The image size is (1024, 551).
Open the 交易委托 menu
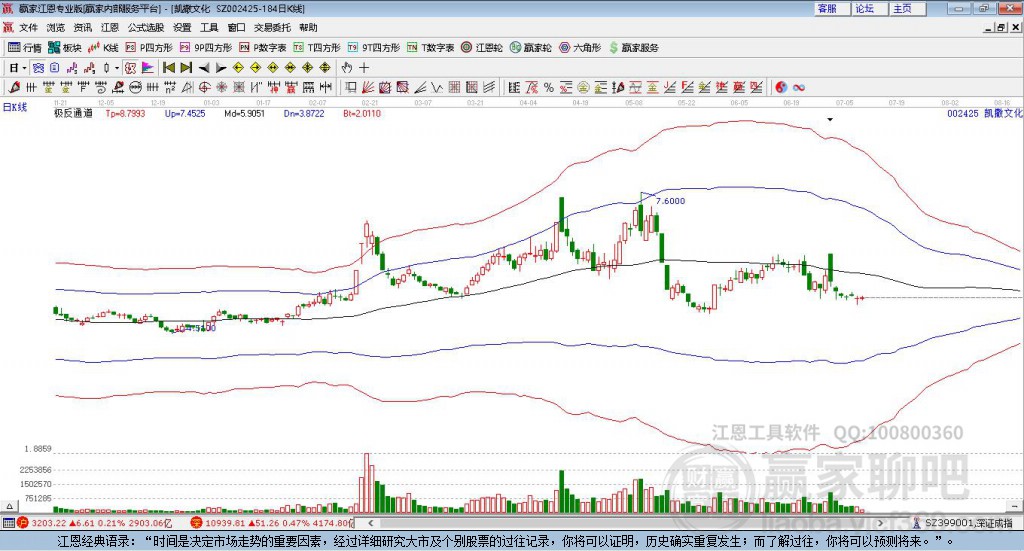[272, 27]
